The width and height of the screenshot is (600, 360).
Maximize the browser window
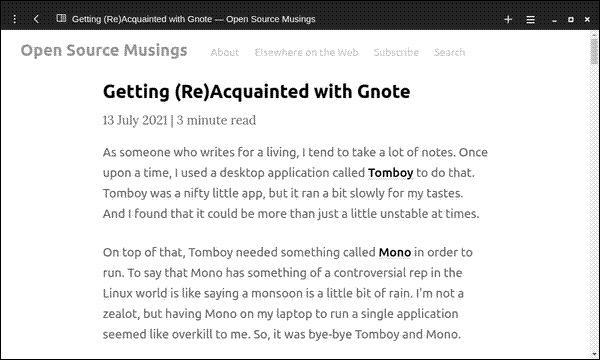pyautogui.click(x=571, y=19)
